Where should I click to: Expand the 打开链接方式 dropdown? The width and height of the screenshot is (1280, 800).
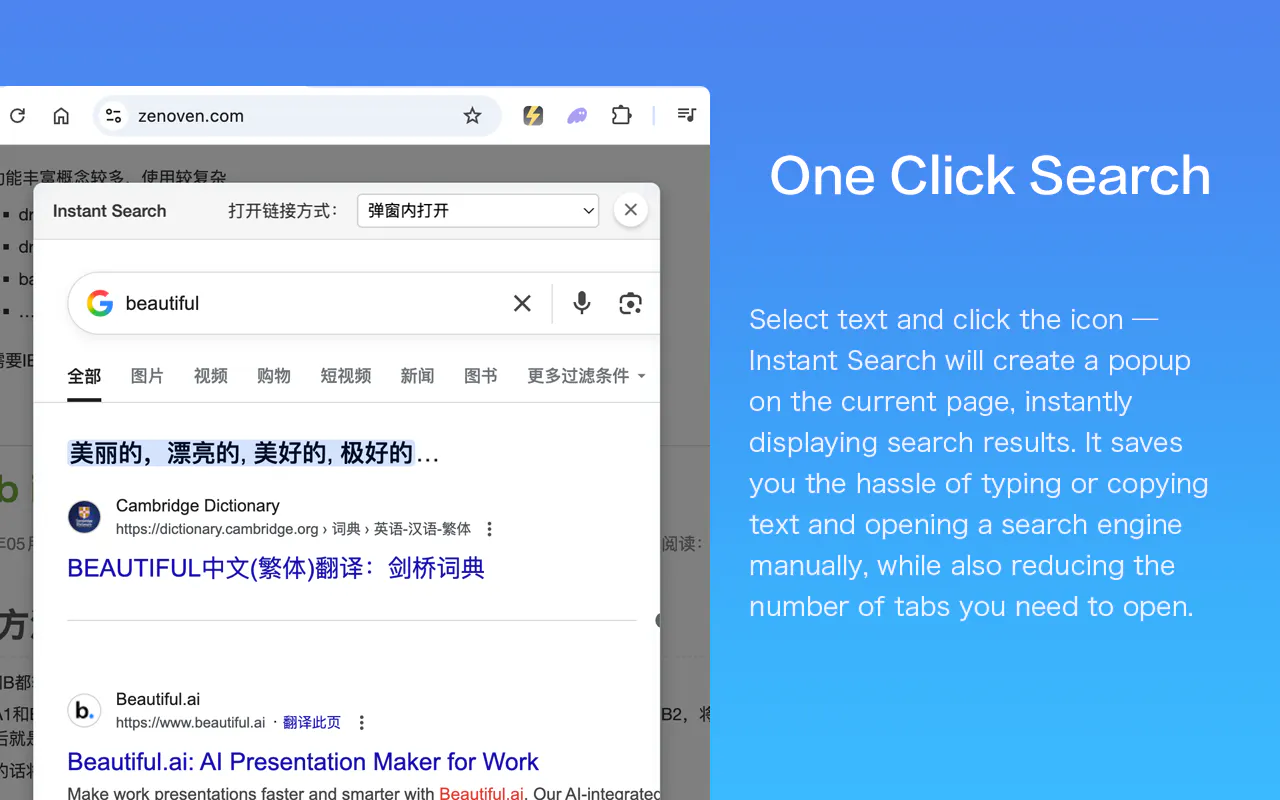click(478, 211)
